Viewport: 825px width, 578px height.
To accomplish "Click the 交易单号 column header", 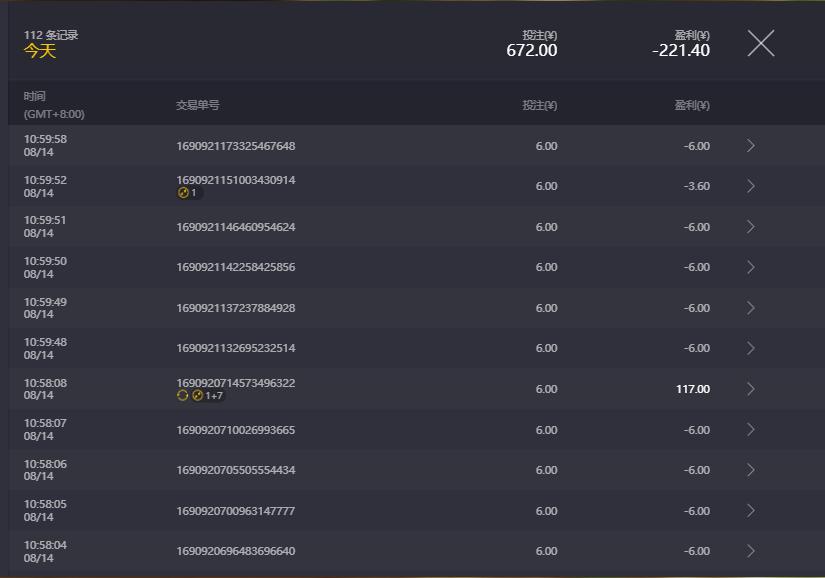I will (x=198, y=105).
